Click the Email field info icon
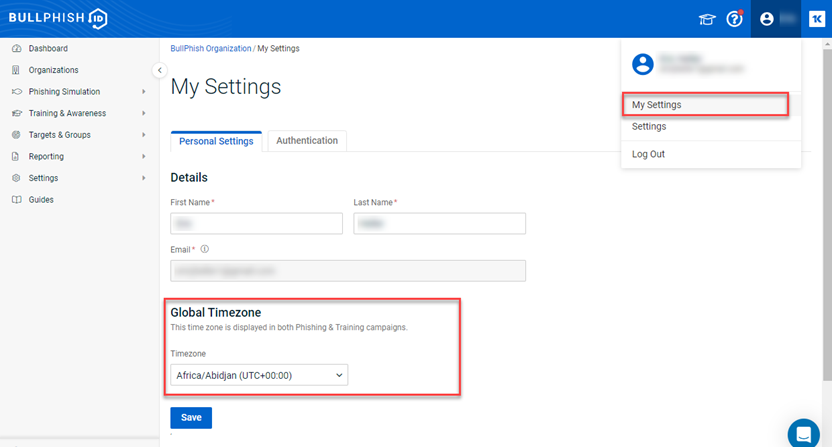The image size is (832, 447). click(x=205, y=249)
